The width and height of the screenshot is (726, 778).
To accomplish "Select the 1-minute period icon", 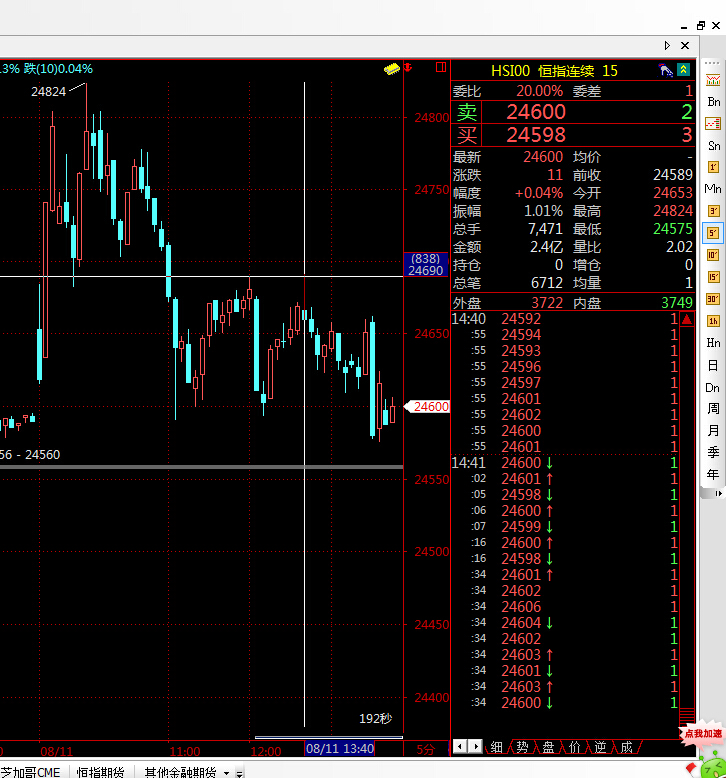I will point(713,167).
